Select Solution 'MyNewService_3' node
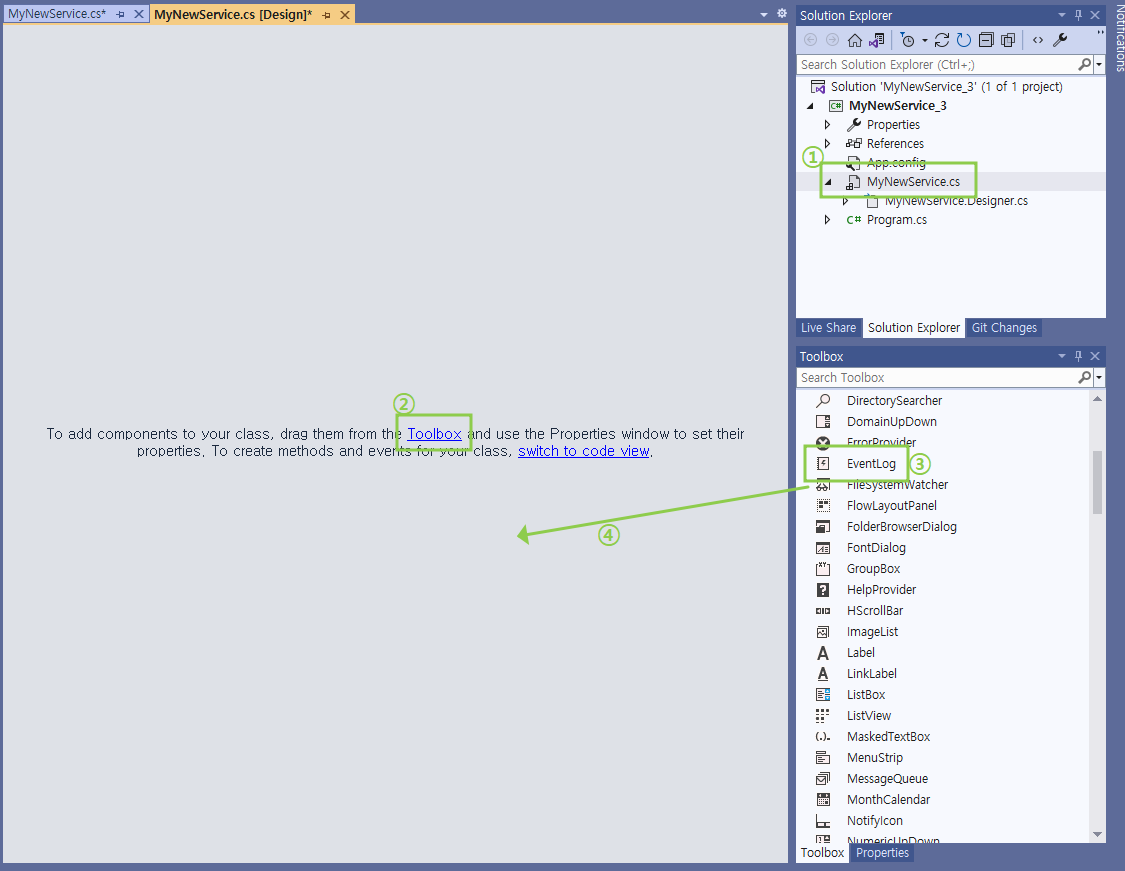This screenshot has width=1125, height=871. (946, 87)
